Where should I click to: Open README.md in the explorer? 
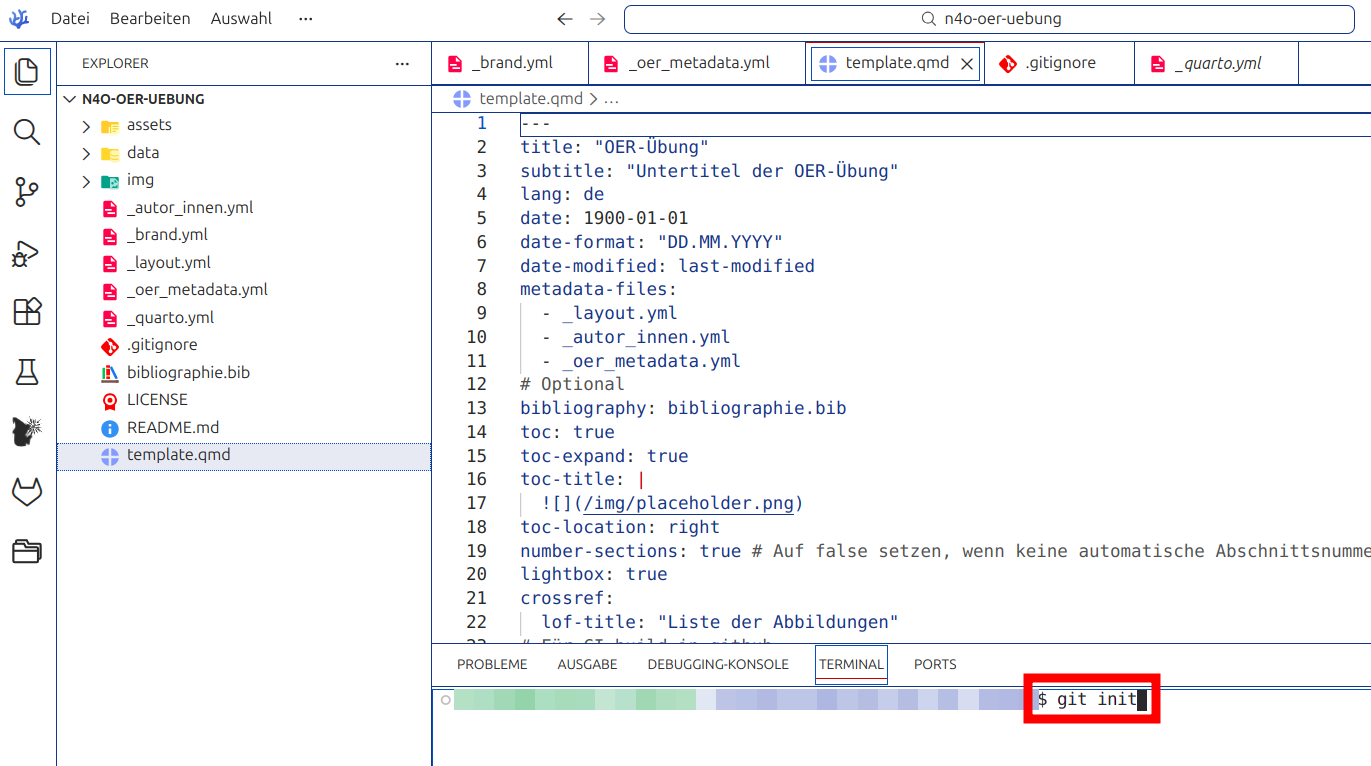pos(173,427)
